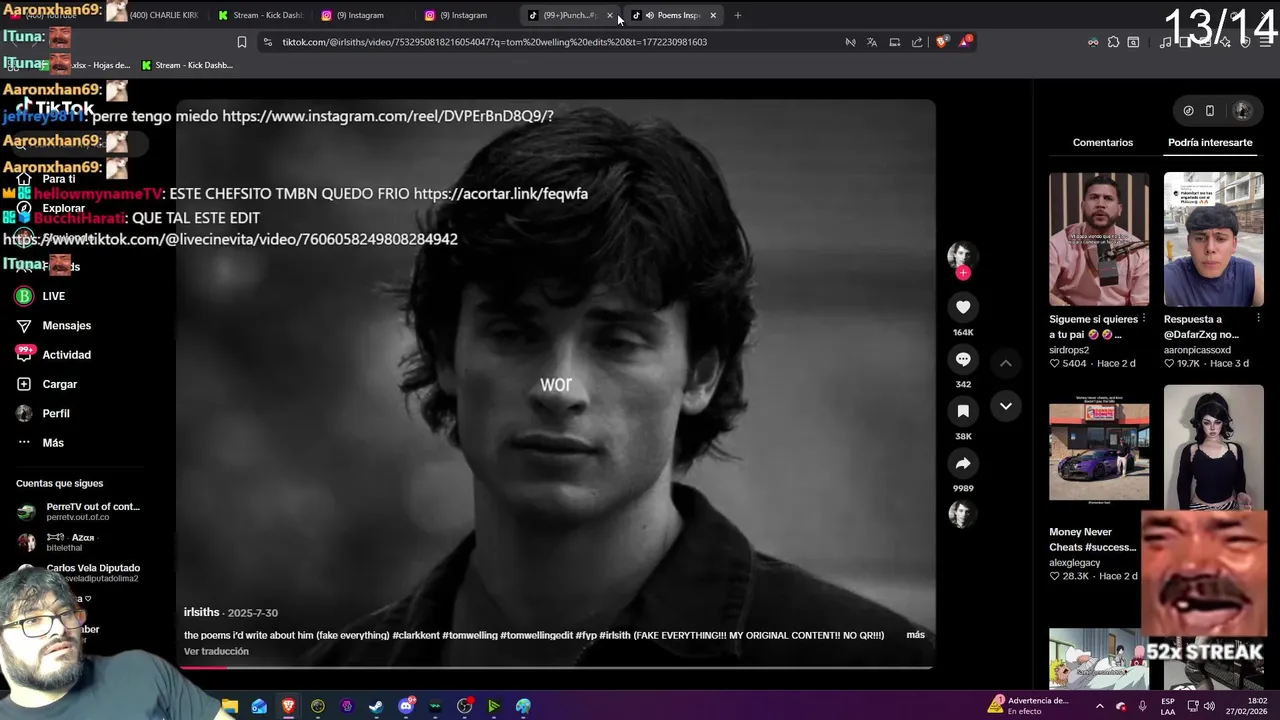Screen dimensions: 1280x720
Task: Open the Advertencia de... weather alert widget
Action: click(x=1028, y=706)
